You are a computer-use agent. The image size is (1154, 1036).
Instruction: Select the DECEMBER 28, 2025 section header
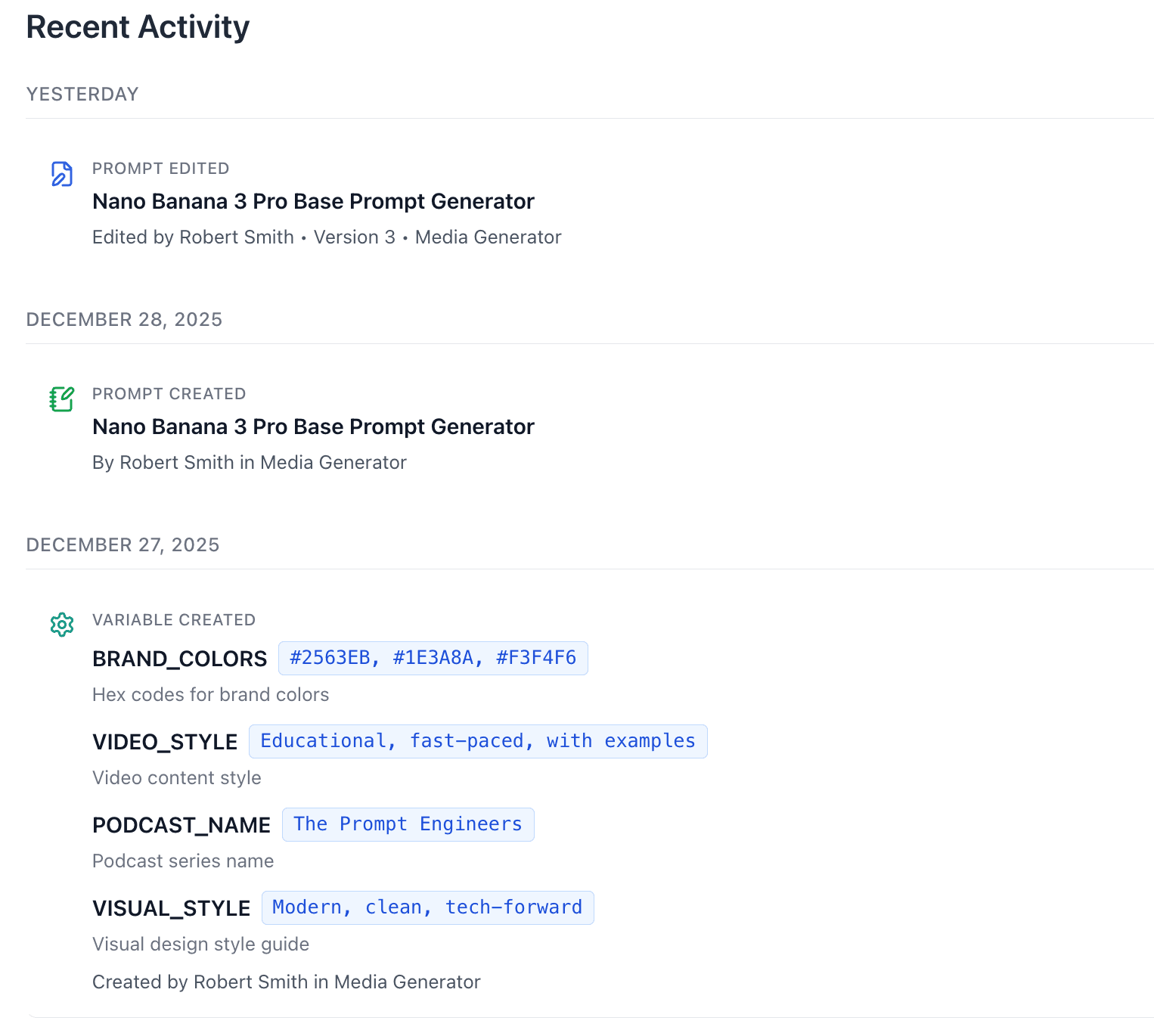point(124,319)
